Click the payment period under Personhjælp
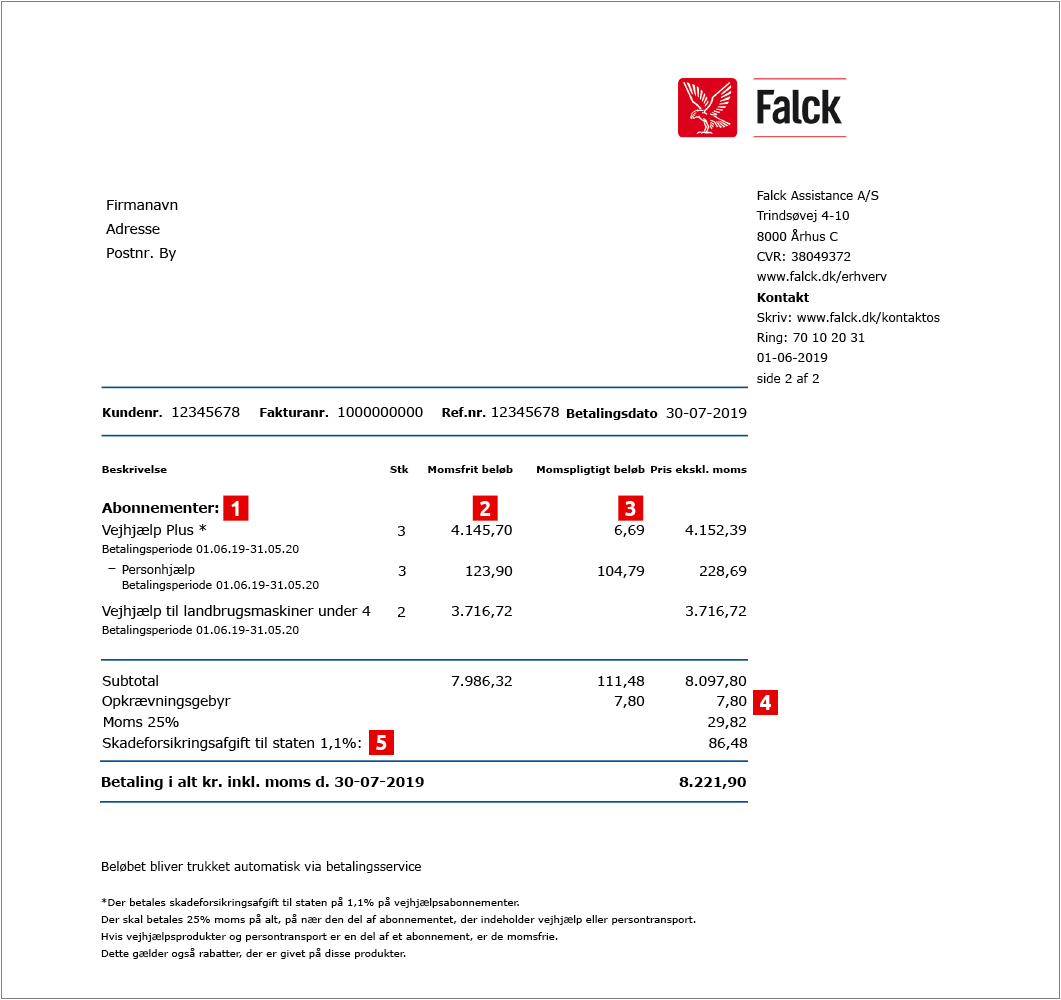Viewport: 1061px width, 1000px height. click(221, 585)
